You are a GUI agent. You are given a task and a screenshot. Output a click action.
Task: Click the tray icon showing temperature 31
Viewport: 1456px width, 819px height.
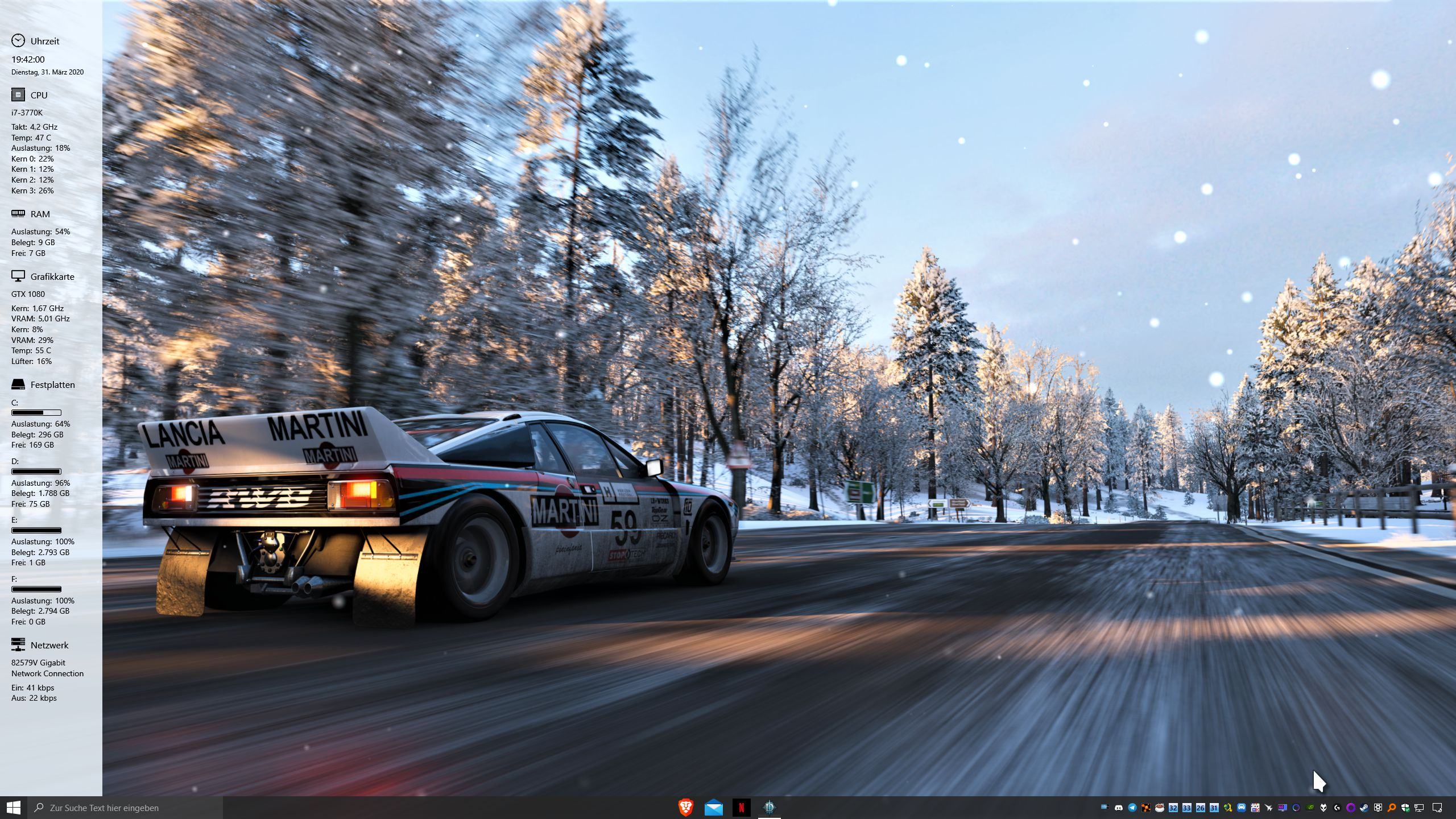(x=1214, y=808)
